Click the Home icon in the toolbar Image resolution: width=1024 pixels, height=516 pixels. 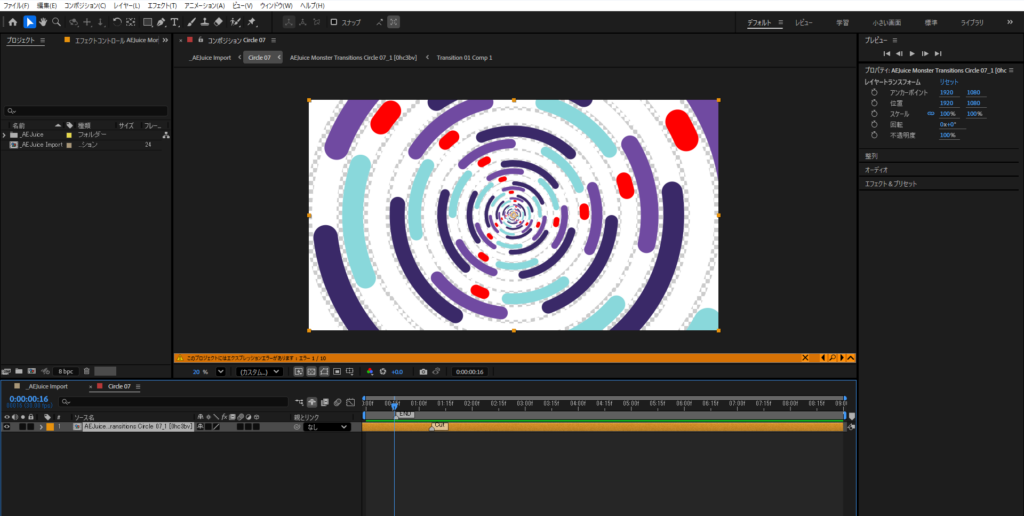pos(12,22)
